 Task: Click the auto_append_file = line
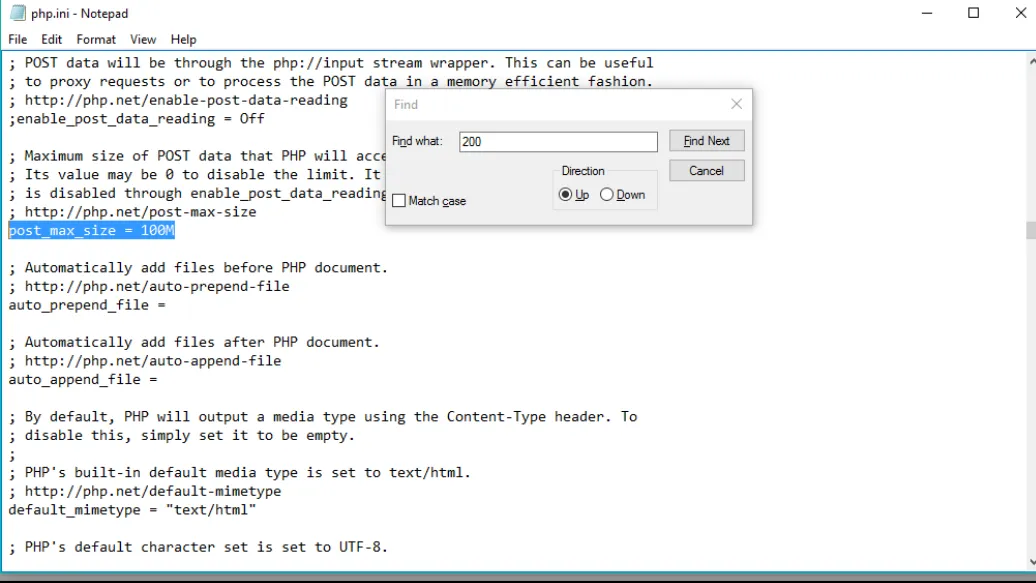[x=83, y=380]
